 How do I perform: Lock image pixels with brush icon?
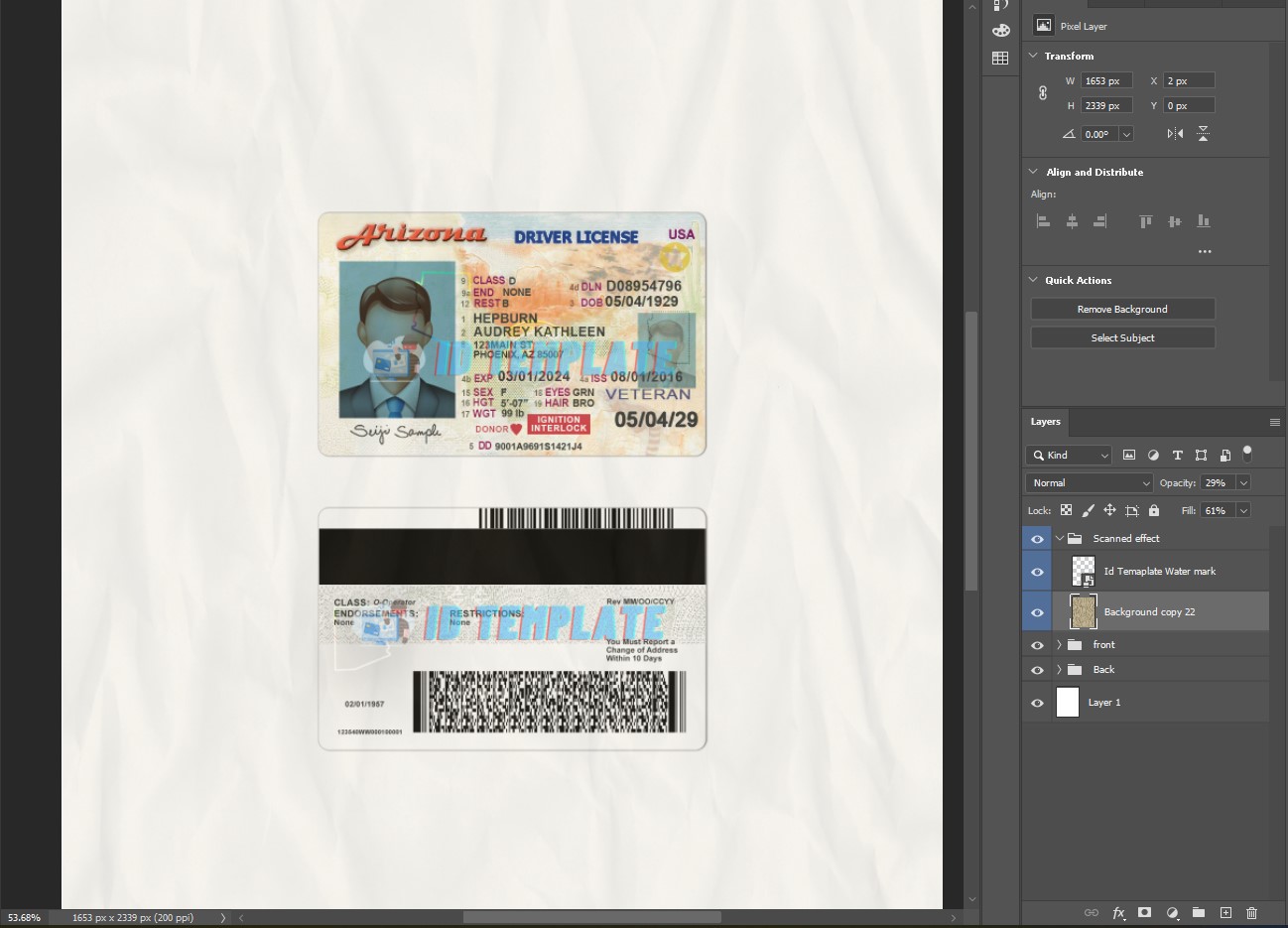1088,510
